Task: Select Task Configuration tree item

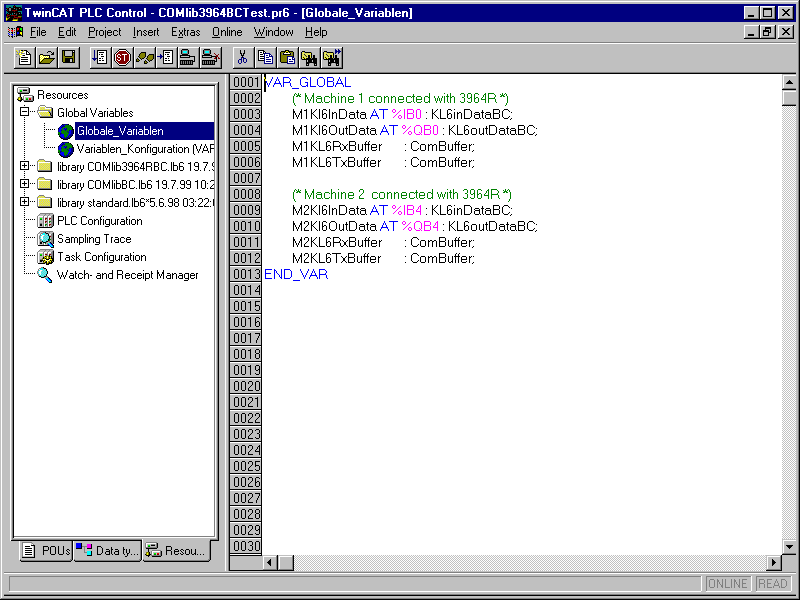Action: 102,257
